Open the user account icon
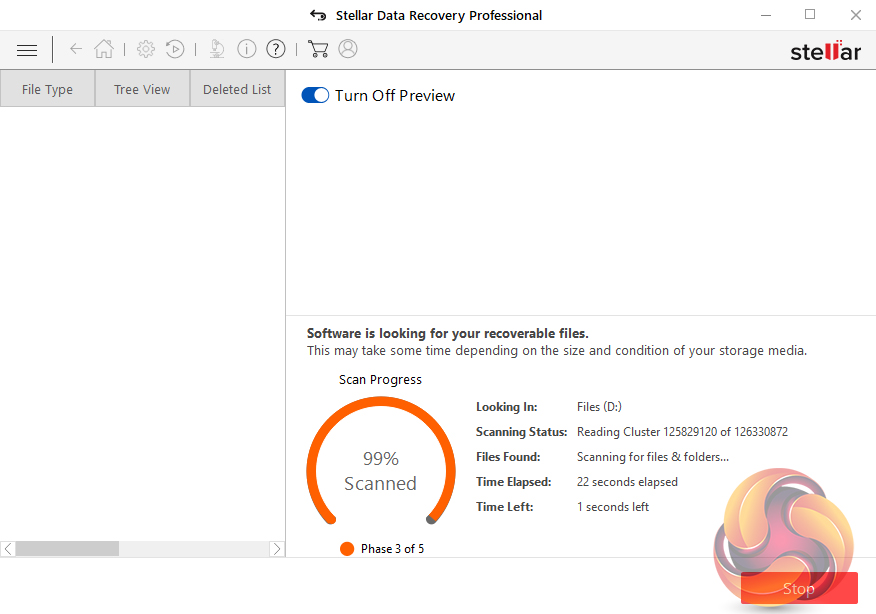This screenshot has height=614, width=876. pos(348,49)
